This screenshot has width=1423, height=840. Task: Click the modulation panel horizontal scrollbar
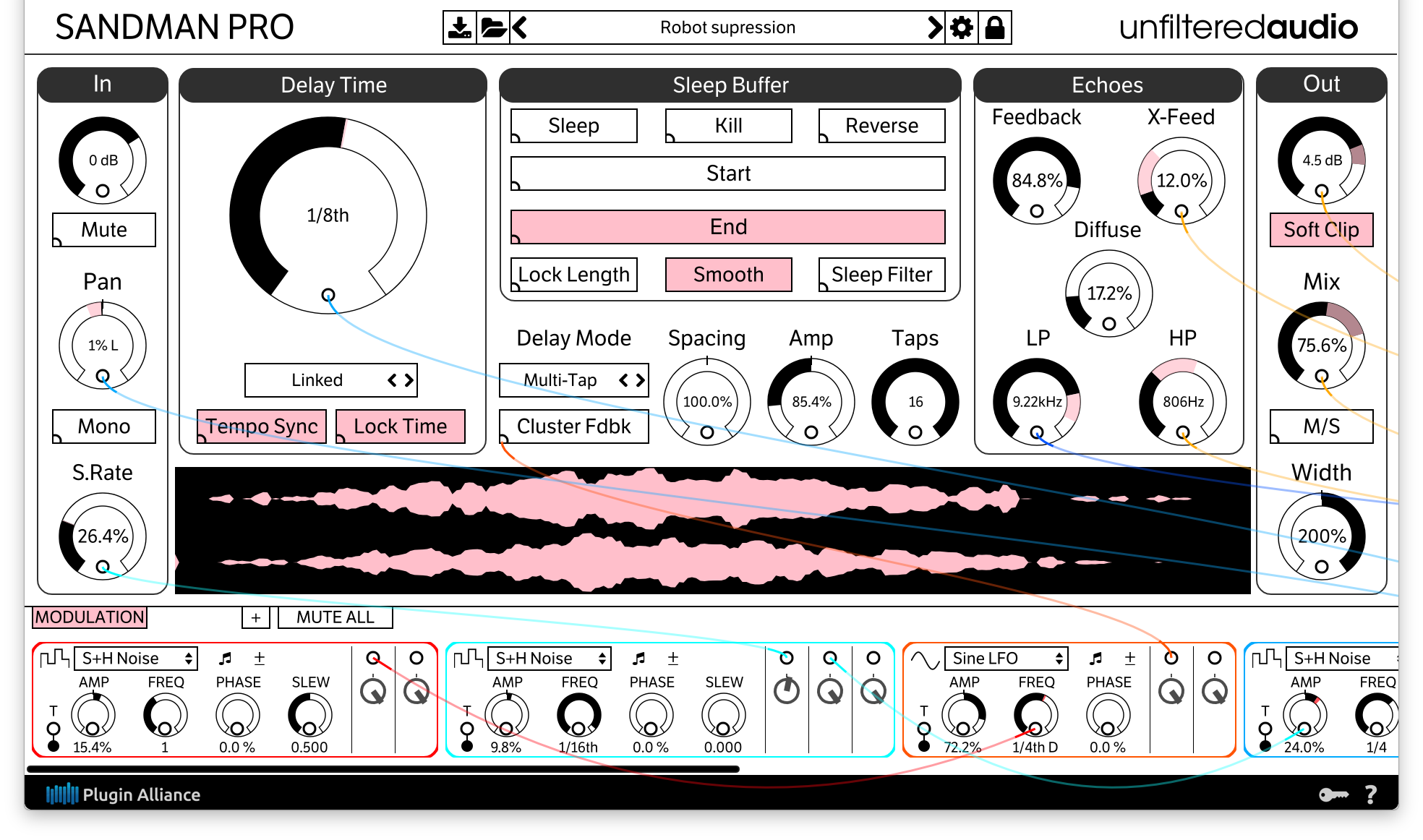pyautogui.click(x=383, y=768)
